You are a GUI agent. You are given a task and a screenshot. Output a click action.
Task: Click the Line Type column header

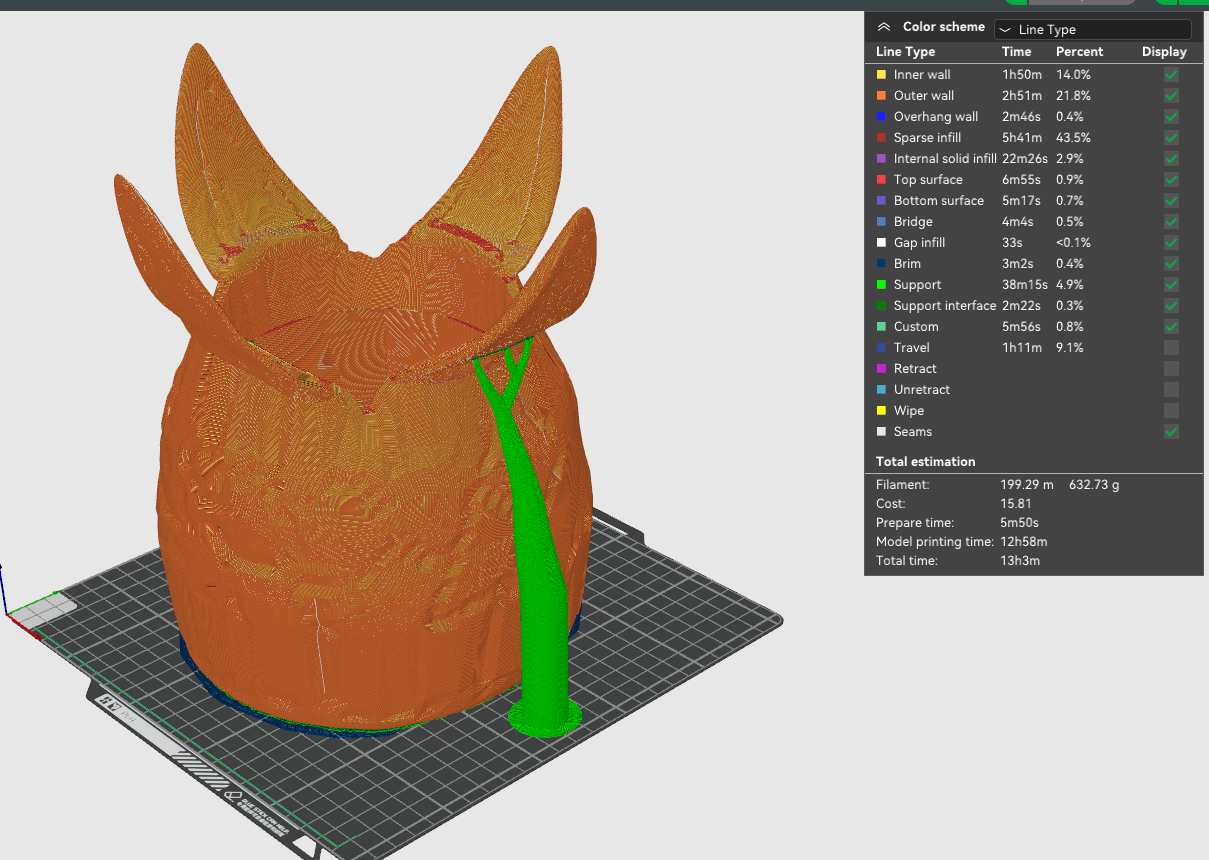coord(906,52)
